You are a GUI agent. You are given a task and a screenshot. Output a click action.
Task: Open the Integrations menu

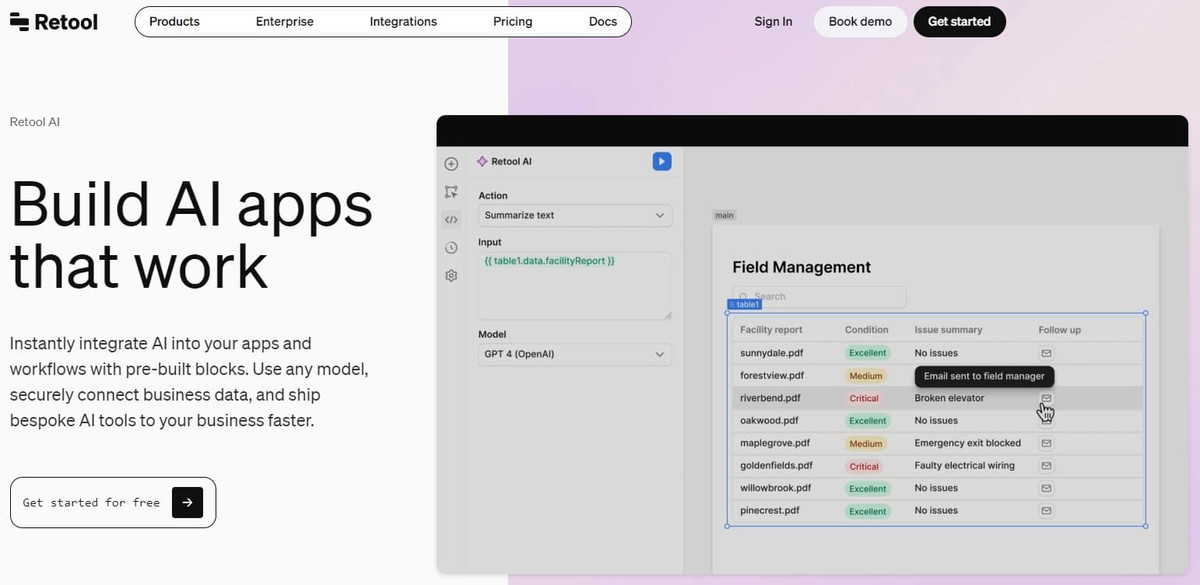[x=403, y=21]
